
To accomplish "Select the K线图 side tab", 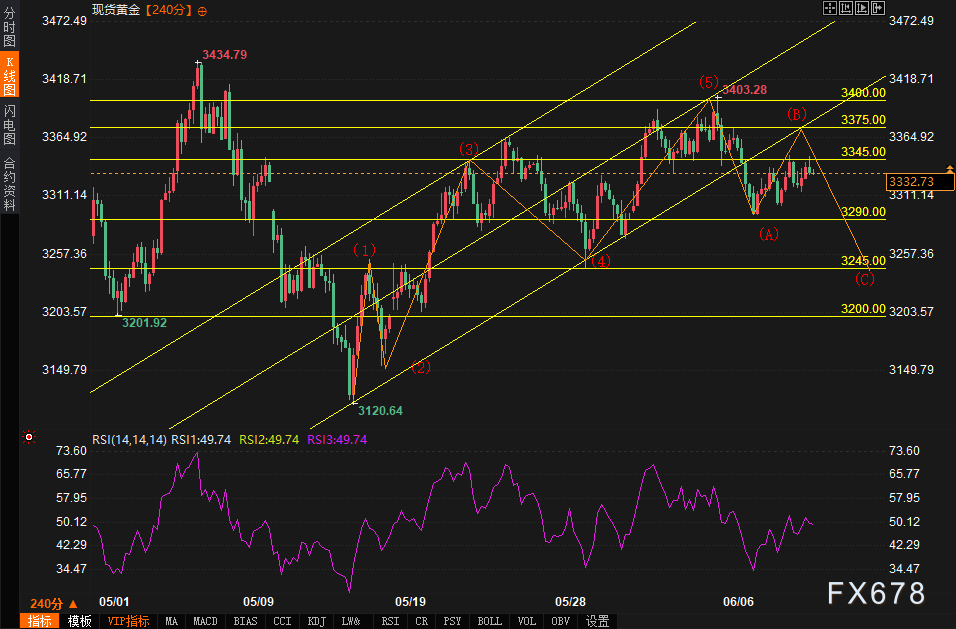I will (9, 76).
